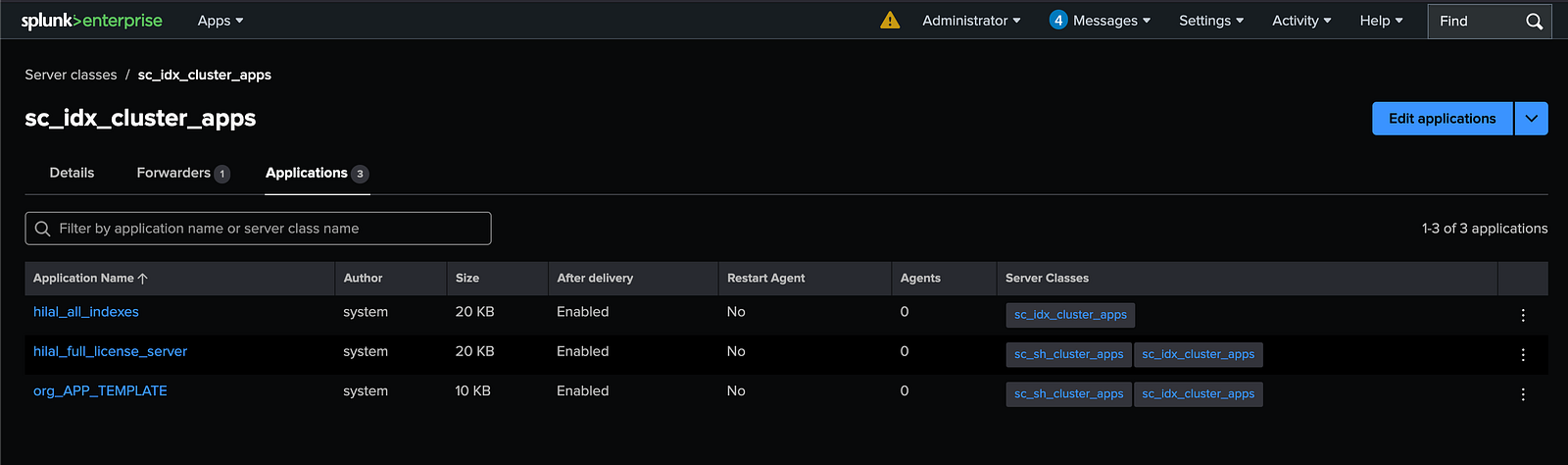Open the kebab menu for hilal_full_license_server row

coord(1523,354)
